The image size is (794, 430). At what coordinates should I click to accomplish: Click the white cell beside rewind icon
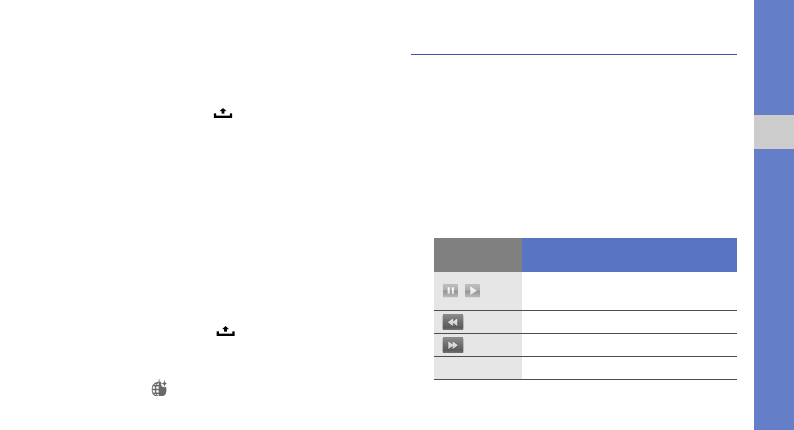[x=629, y=322]
